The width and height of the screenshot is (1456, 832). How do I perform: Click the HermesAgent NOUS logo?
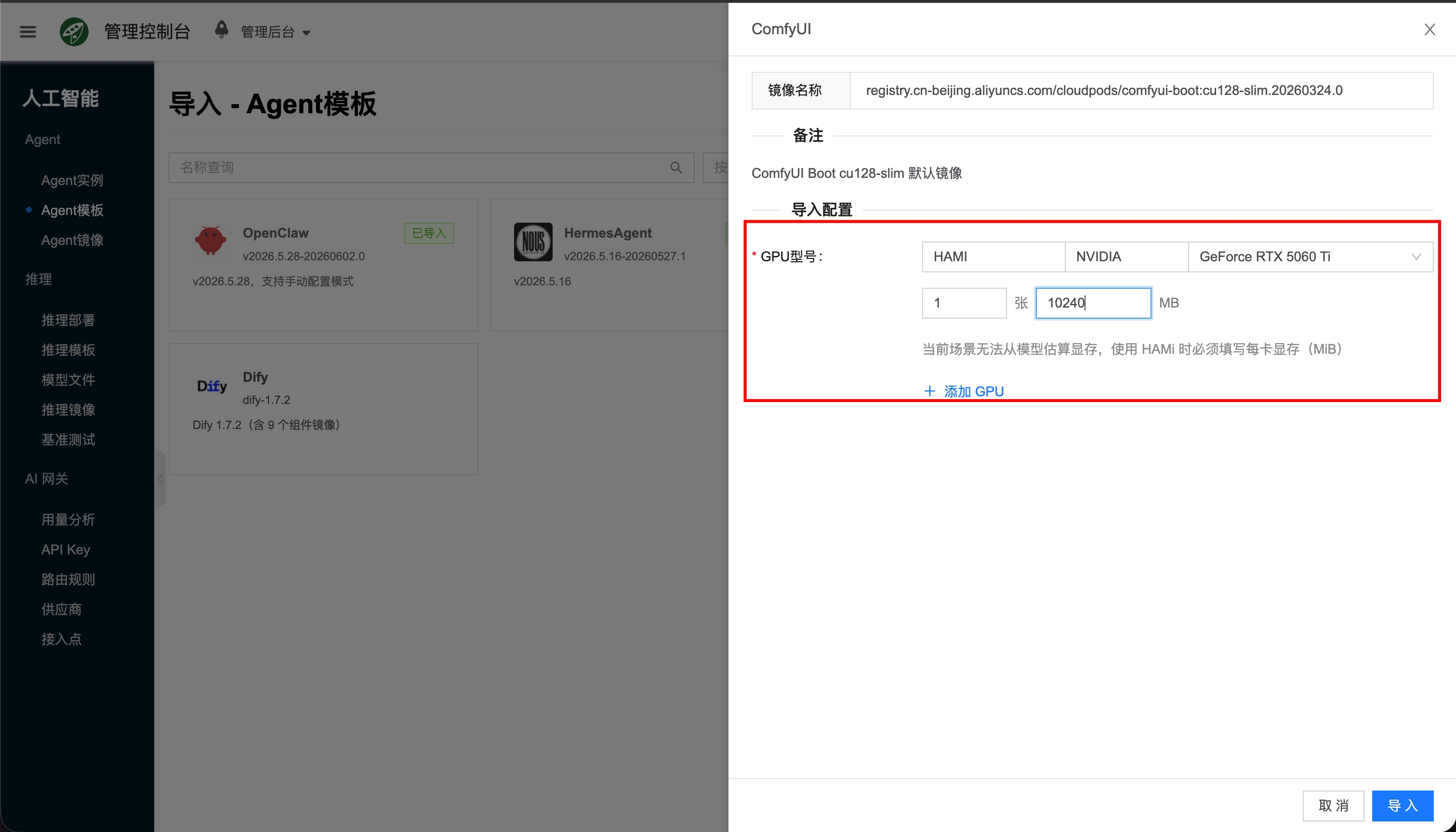[533, 242]
